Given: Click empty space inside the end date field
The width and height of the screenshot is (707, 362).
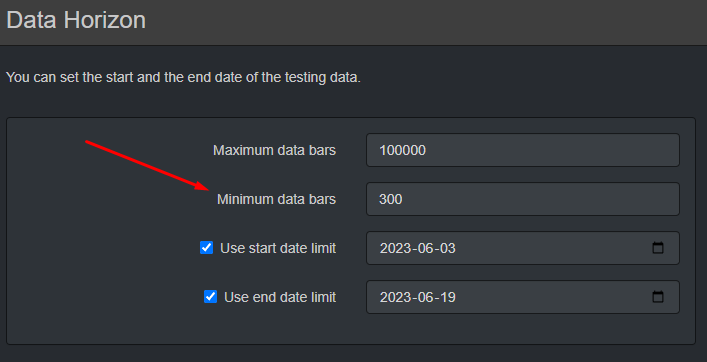Looking at the screenshot, I should coord(550,297).
